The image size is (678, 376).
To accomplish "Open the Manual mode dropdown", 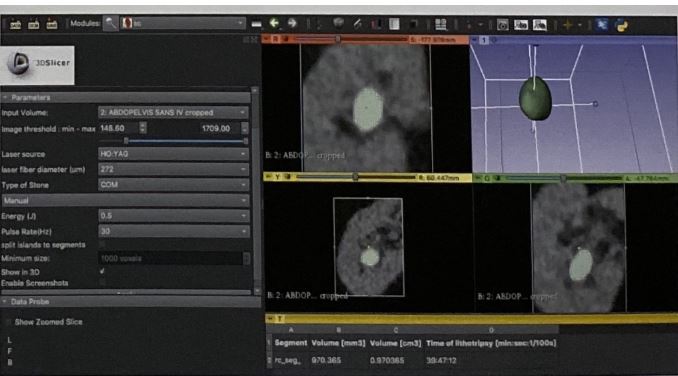I will (x=125, y=201).
